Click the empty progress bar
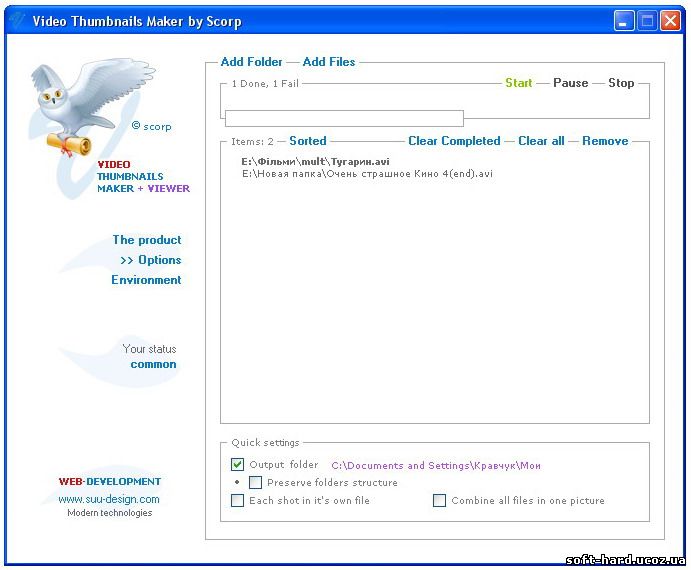 click(344, 118)
